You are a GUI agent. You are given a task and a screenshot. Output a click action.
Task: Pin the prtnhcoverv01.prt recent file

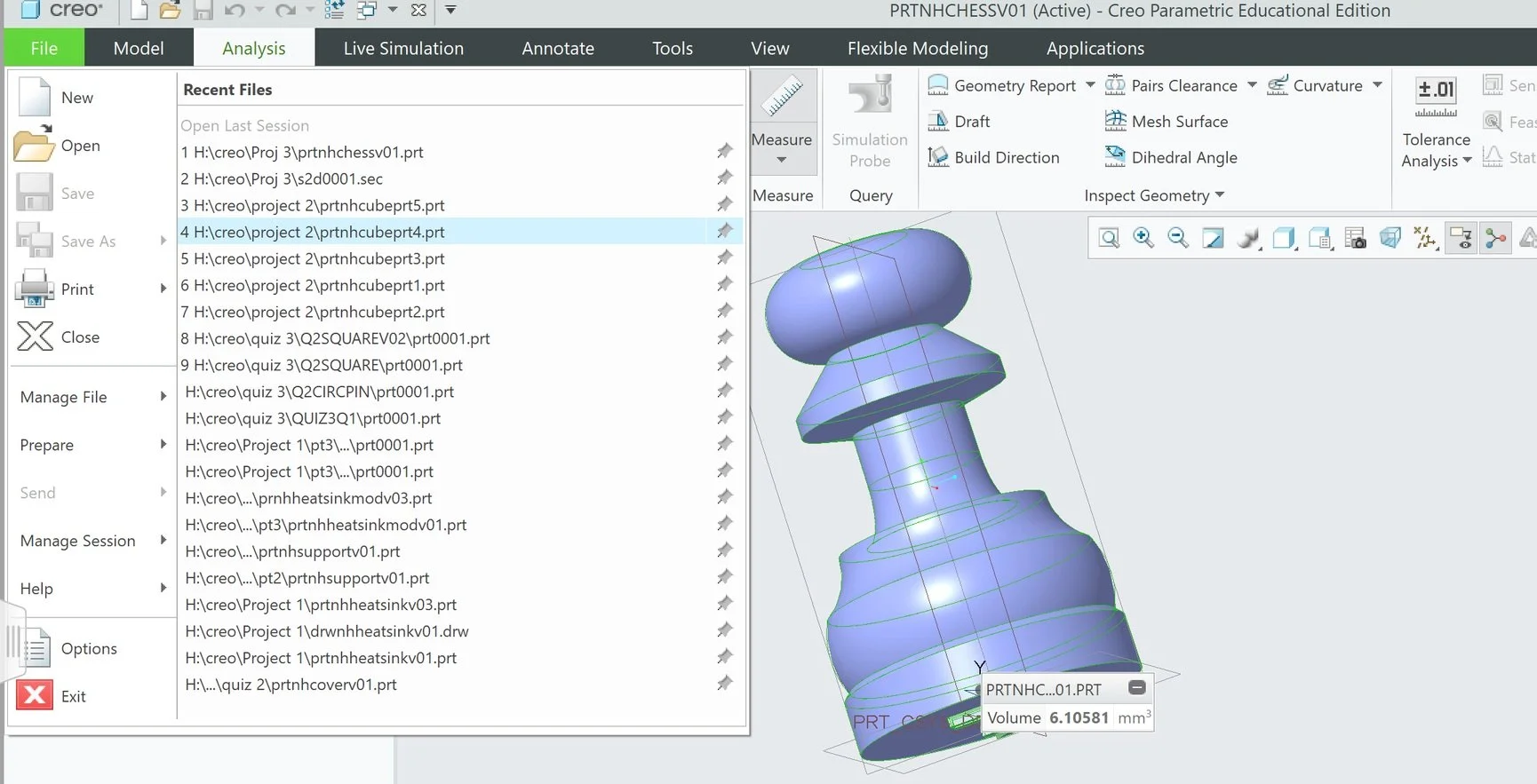tap(725, 685)
